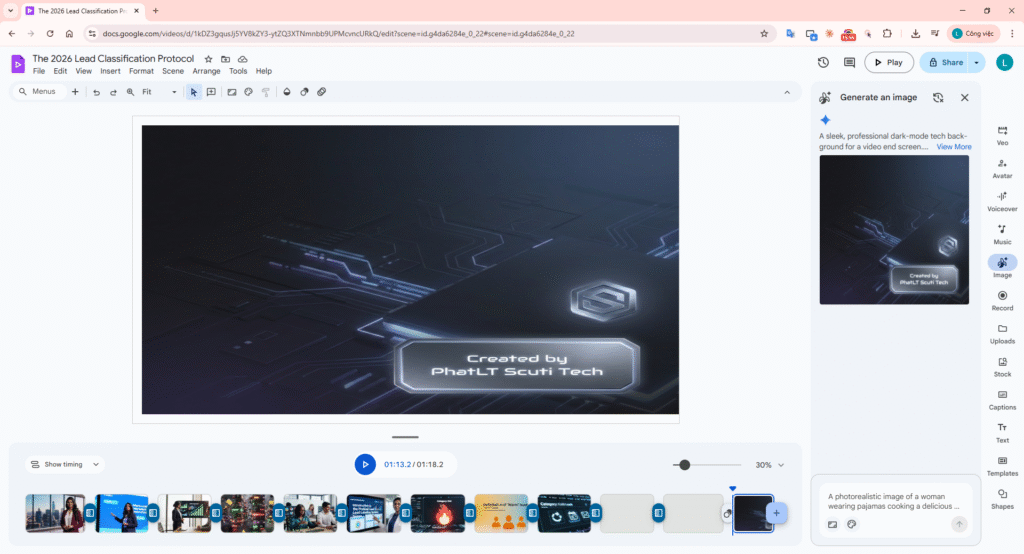Open the Captions panel
The image size is (1024, 554).
(1002, 398)
